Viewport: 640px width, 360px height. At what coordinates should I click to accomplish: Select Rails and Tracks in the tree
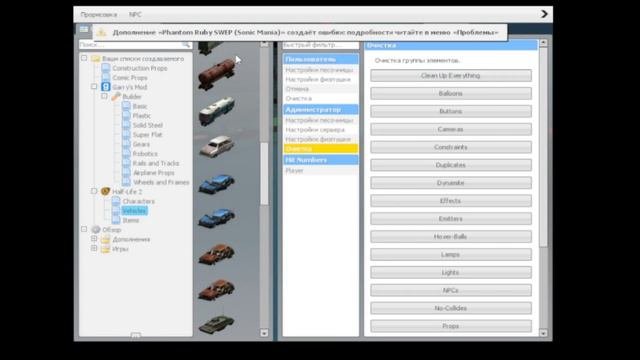tap(156, 163)
